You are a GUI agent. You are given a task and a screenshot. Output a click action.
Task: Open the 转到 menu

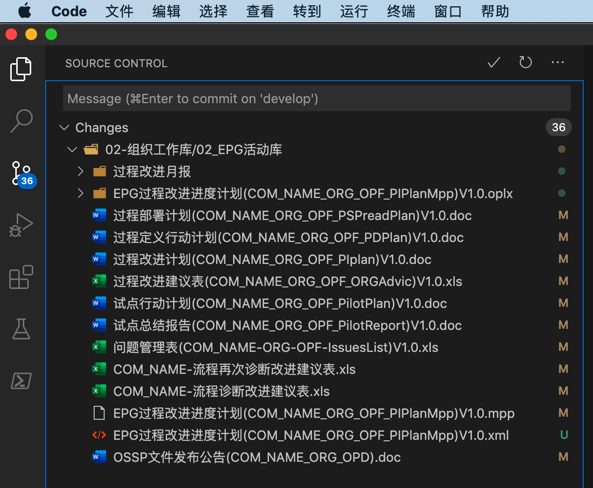(307, 11)
